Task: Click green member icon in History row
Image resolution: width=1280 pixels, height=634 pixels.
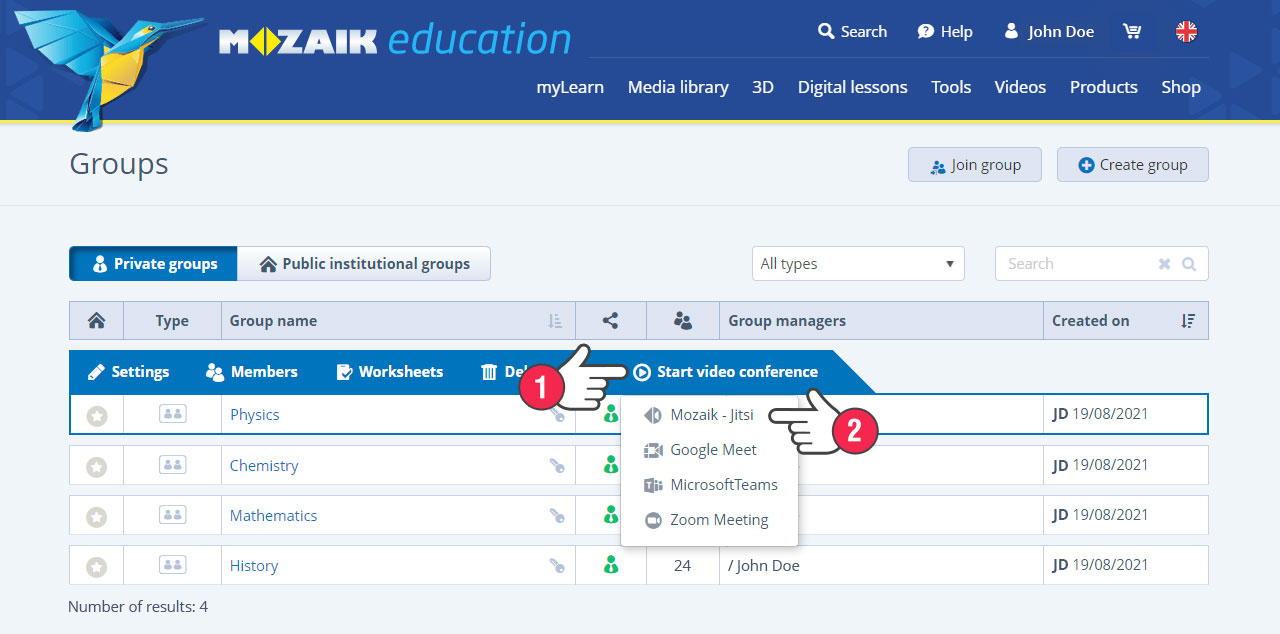Action: (x=610, y=565)
